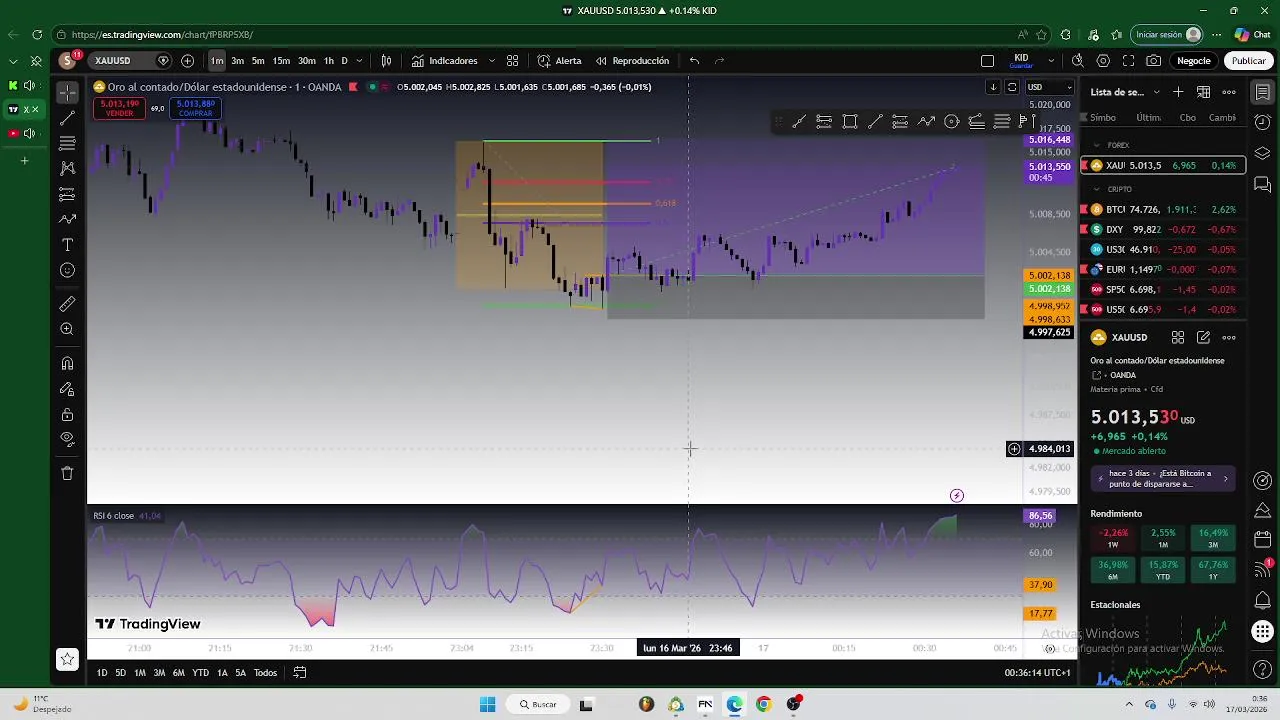The width and height of the screenshot is (1280, 720).
Task: Select the DXY row in watchlist
Action: coord(1164,229)
